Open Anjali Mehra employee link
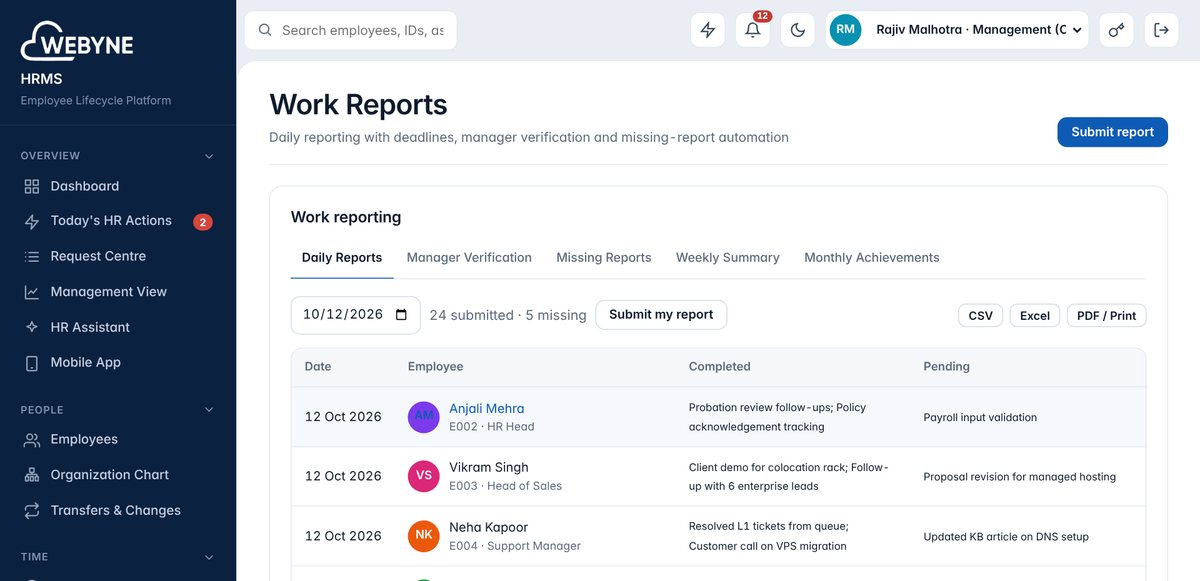Screen dimensions: 1200x581 pos(487,409)
